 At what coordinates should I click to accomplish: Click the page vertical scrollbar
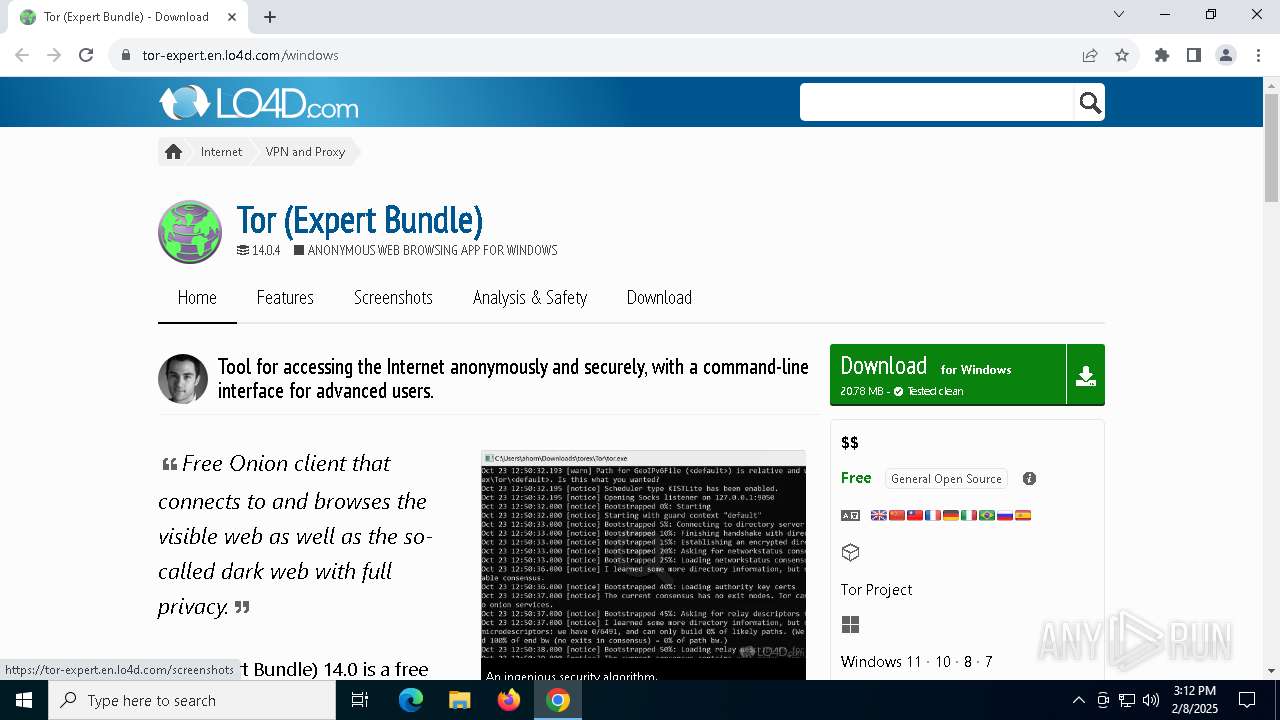(1271, 148)
